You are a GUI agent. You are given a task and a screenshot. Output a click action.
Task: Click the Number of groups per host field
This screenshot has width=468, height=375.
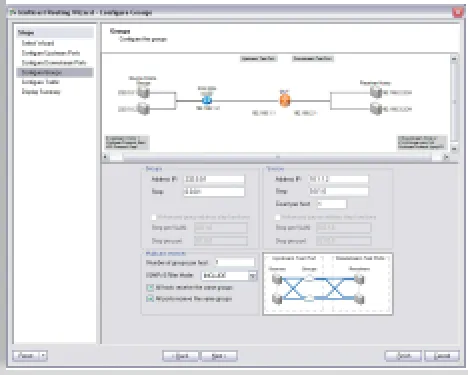coord(235,263)
